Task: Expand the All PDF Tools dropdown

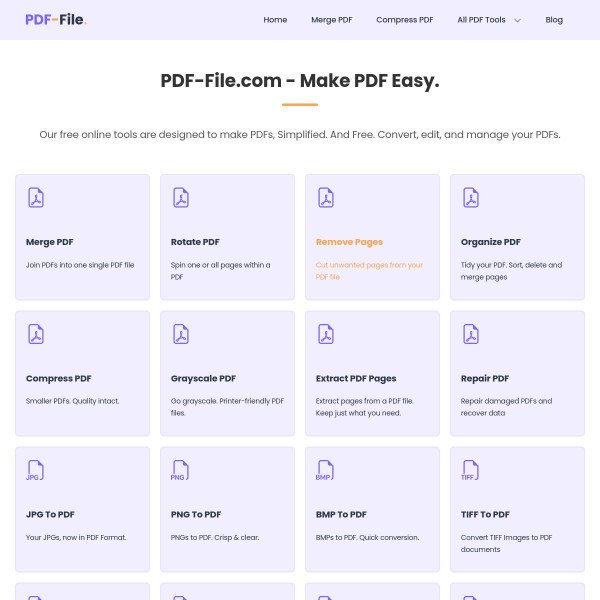Action: pos(489,20)
